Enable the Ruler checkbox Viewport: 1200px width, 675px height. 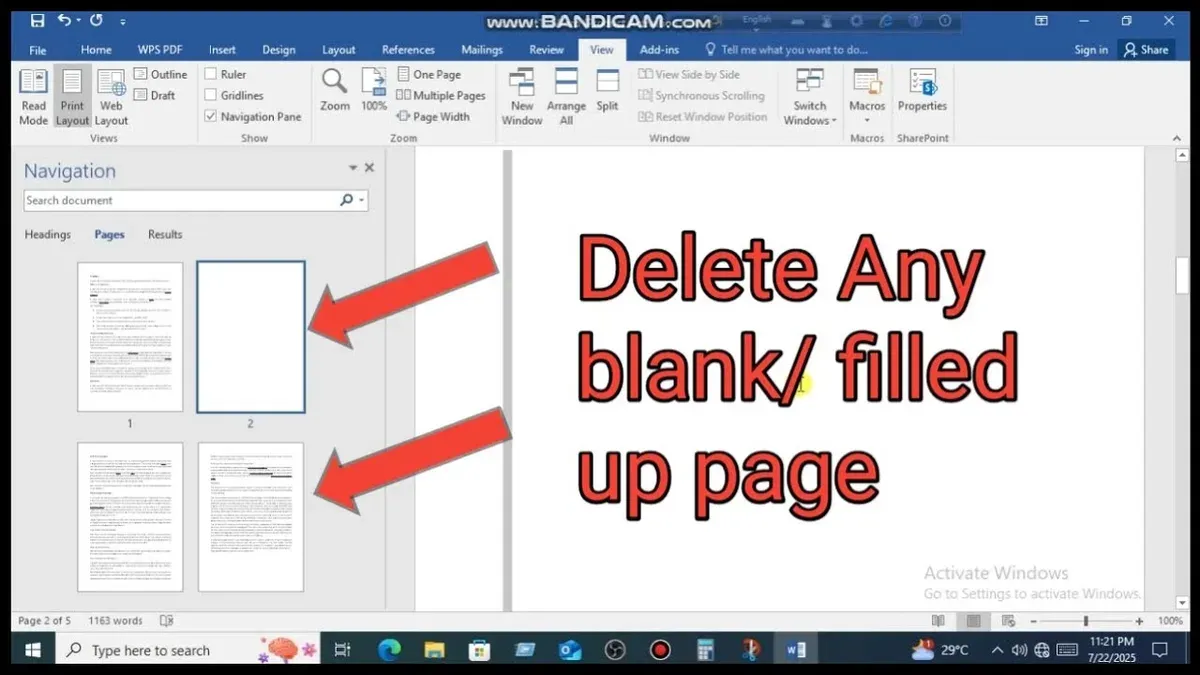click(x=211, y=74)
